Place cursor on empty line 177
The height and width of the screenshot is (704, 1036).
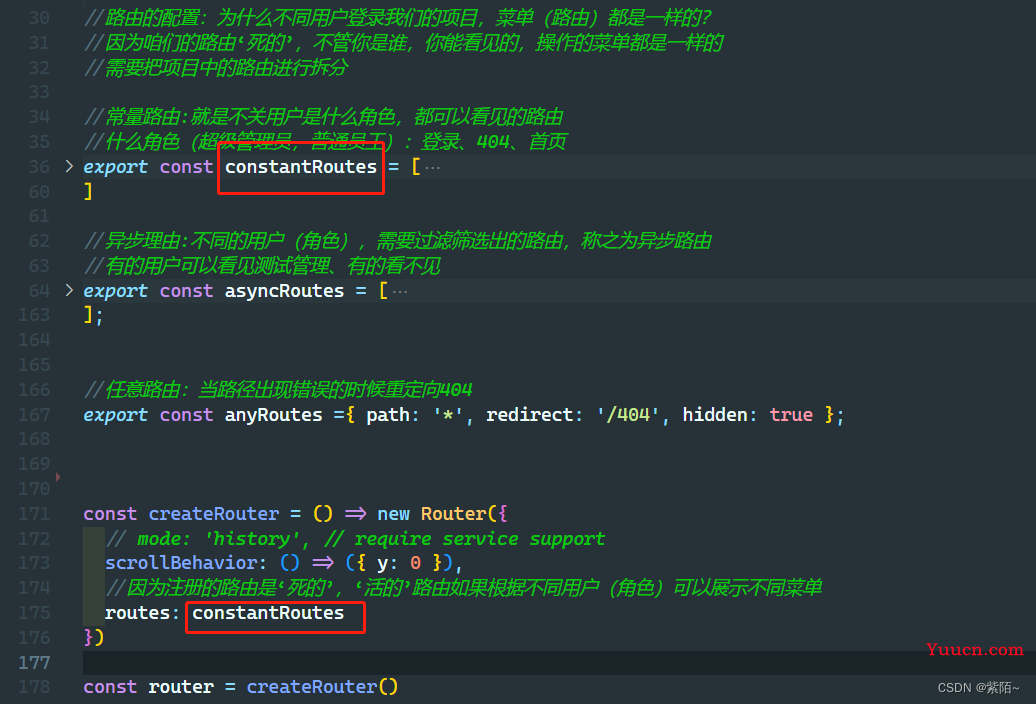[x=559, y=662]
